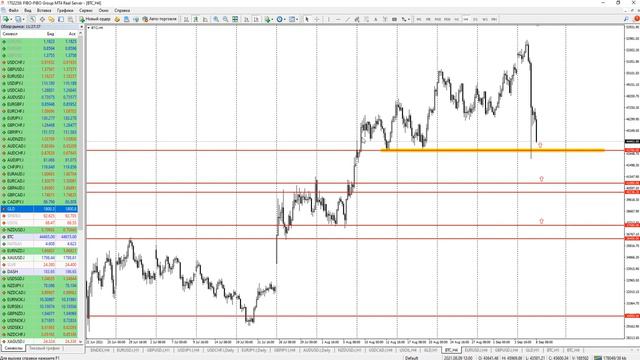
Task: Select the Fibonacci Retracement tool
Action: [366, 19]
